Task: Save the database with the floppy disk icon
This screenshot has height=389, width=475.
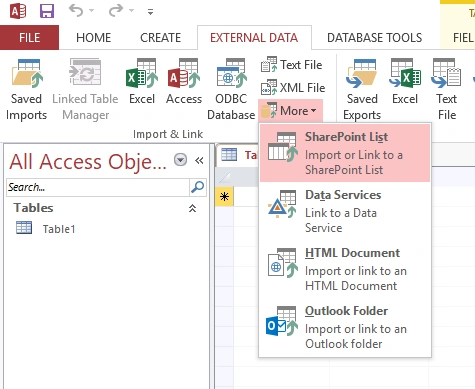Action: (x=47, y=11)
